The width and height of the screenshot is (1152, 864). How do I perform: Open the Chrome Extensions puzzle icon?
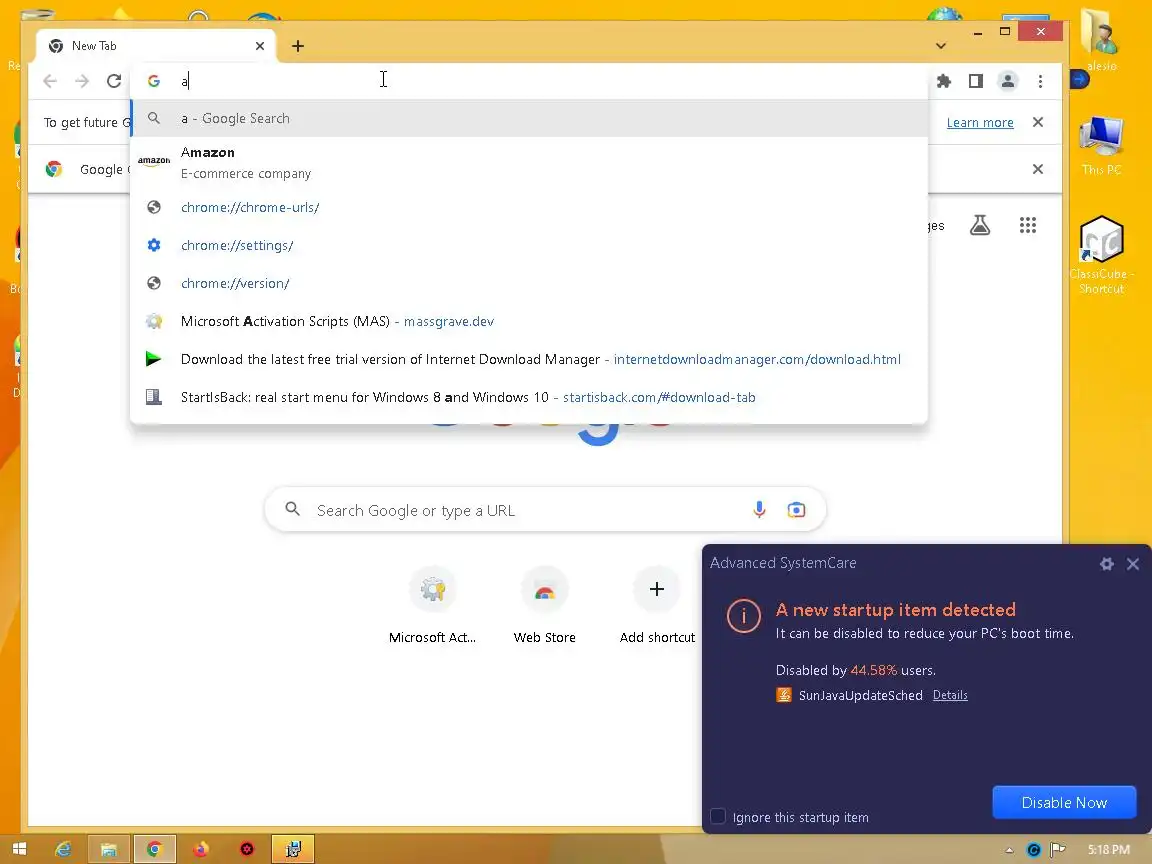tap(943, 81)
